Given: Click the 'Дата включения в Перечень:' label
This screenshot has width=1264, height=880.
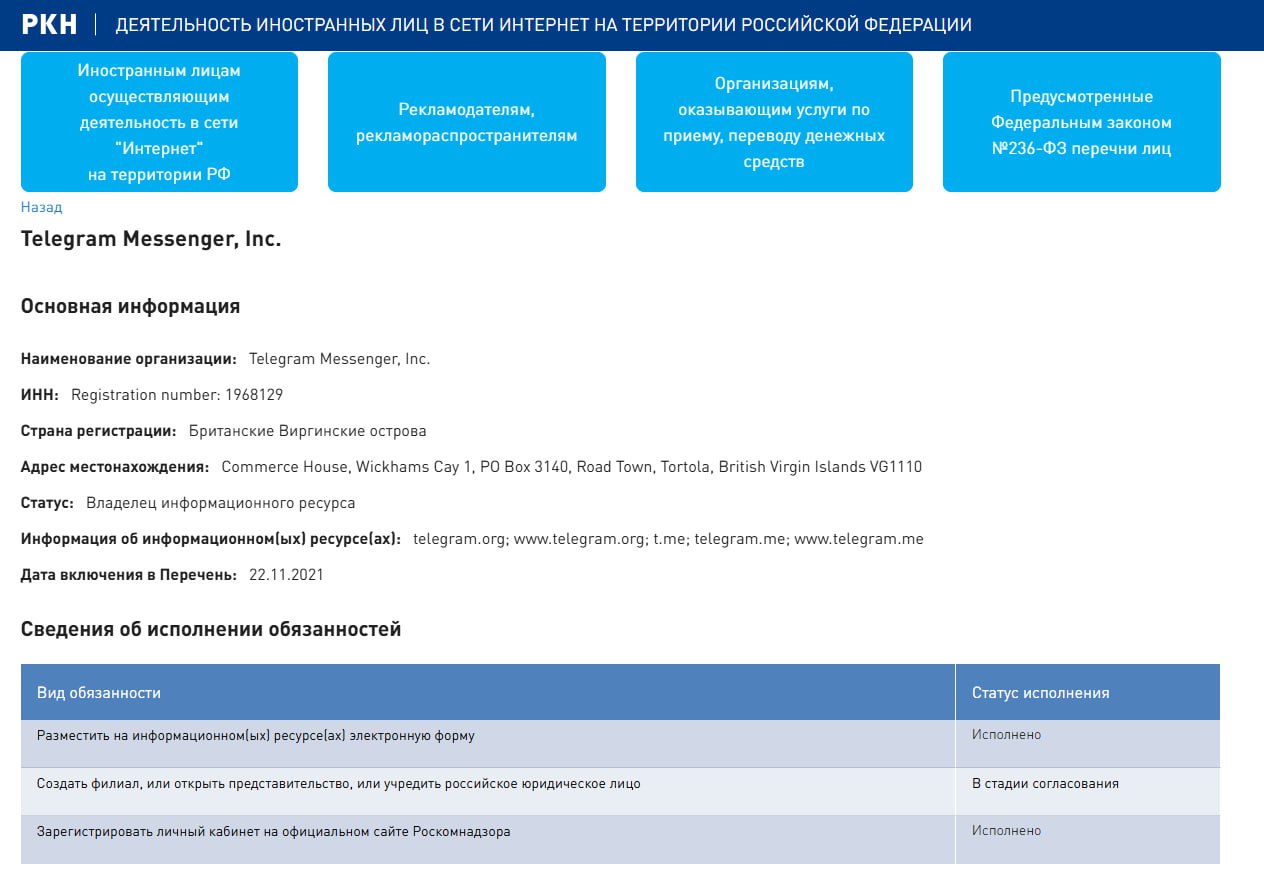Looking at the screenshot, I should tap(129, 575).
